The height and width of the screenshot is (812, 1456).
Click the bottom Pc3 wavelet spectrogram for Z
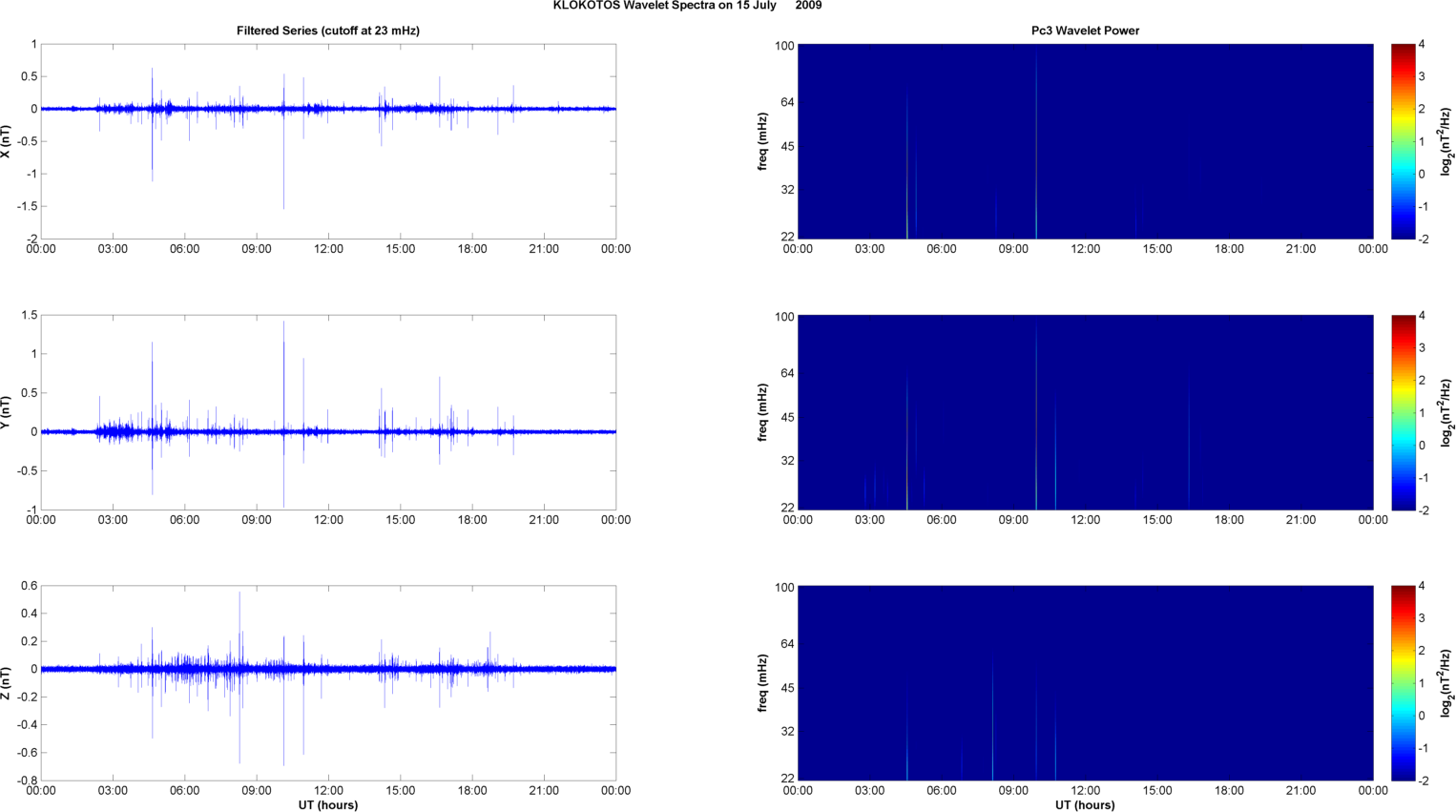tap(1085, 683)
